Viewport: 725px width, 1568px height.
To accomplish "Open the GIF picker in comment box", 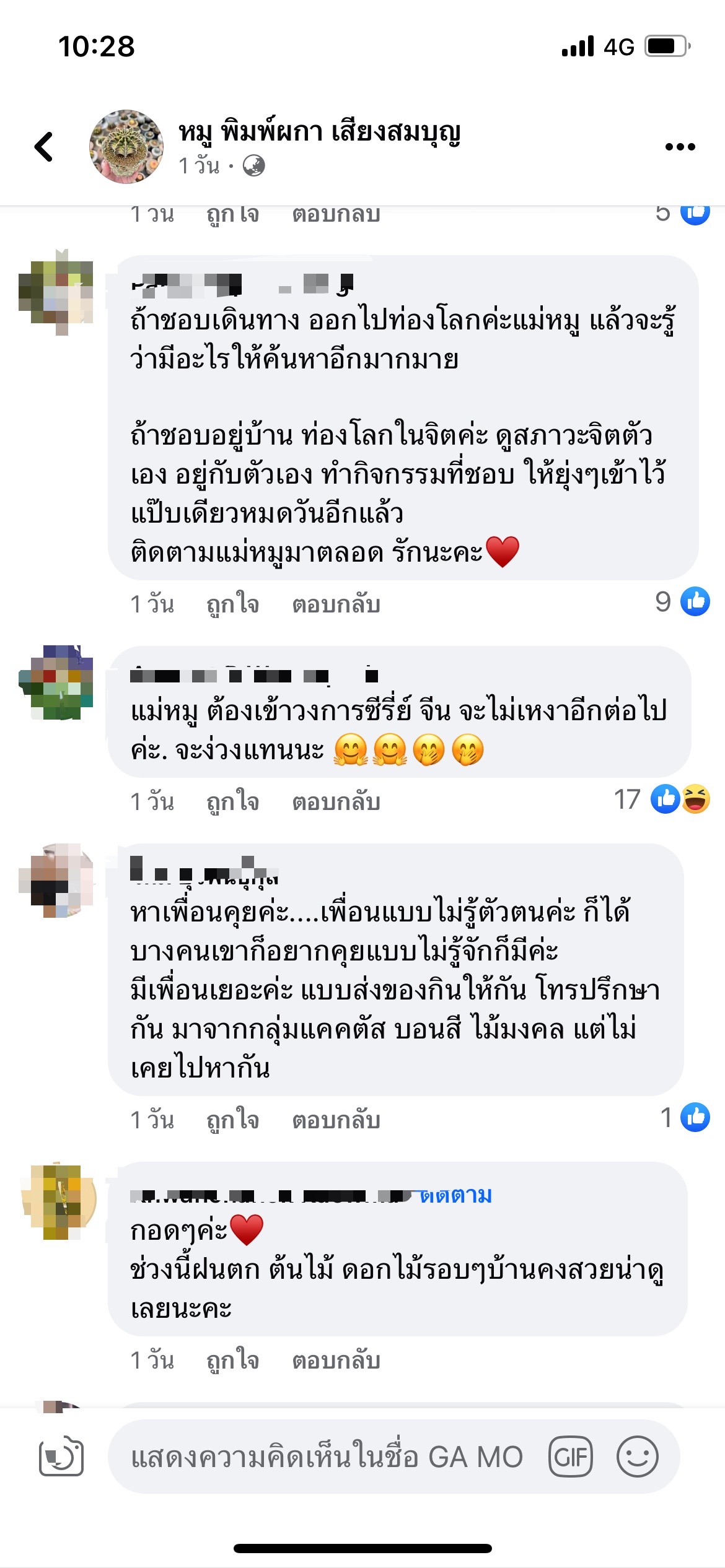I will coord(570,1457).
